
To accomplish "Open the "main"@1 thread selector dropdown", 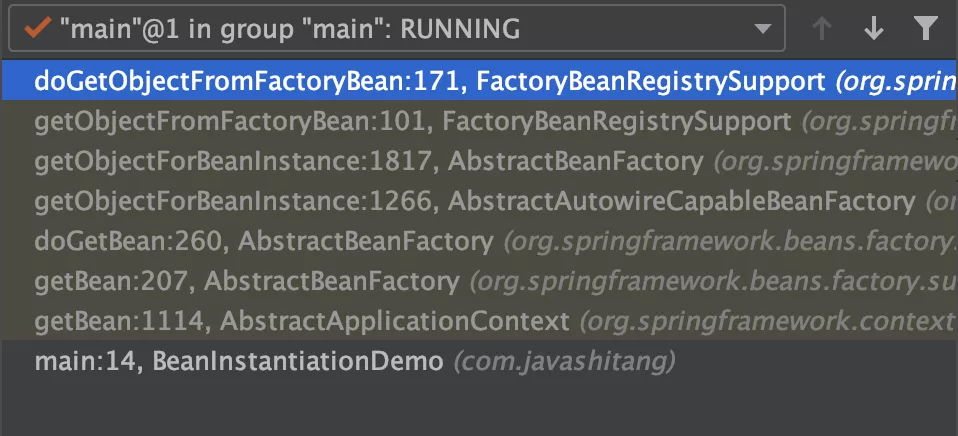I will 390,29.
